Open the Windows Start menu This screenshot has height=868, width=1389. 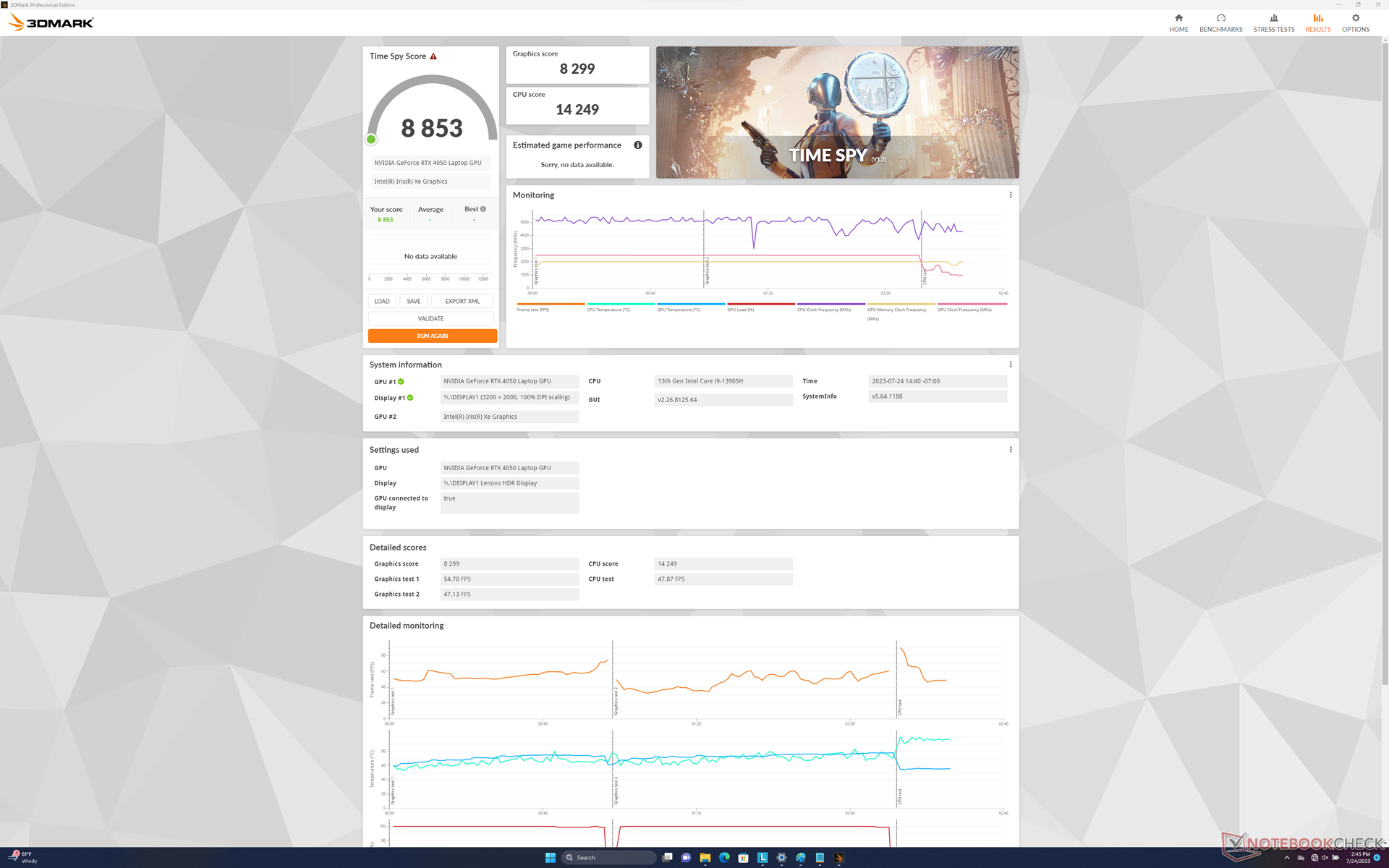click(x=551, y=858)
